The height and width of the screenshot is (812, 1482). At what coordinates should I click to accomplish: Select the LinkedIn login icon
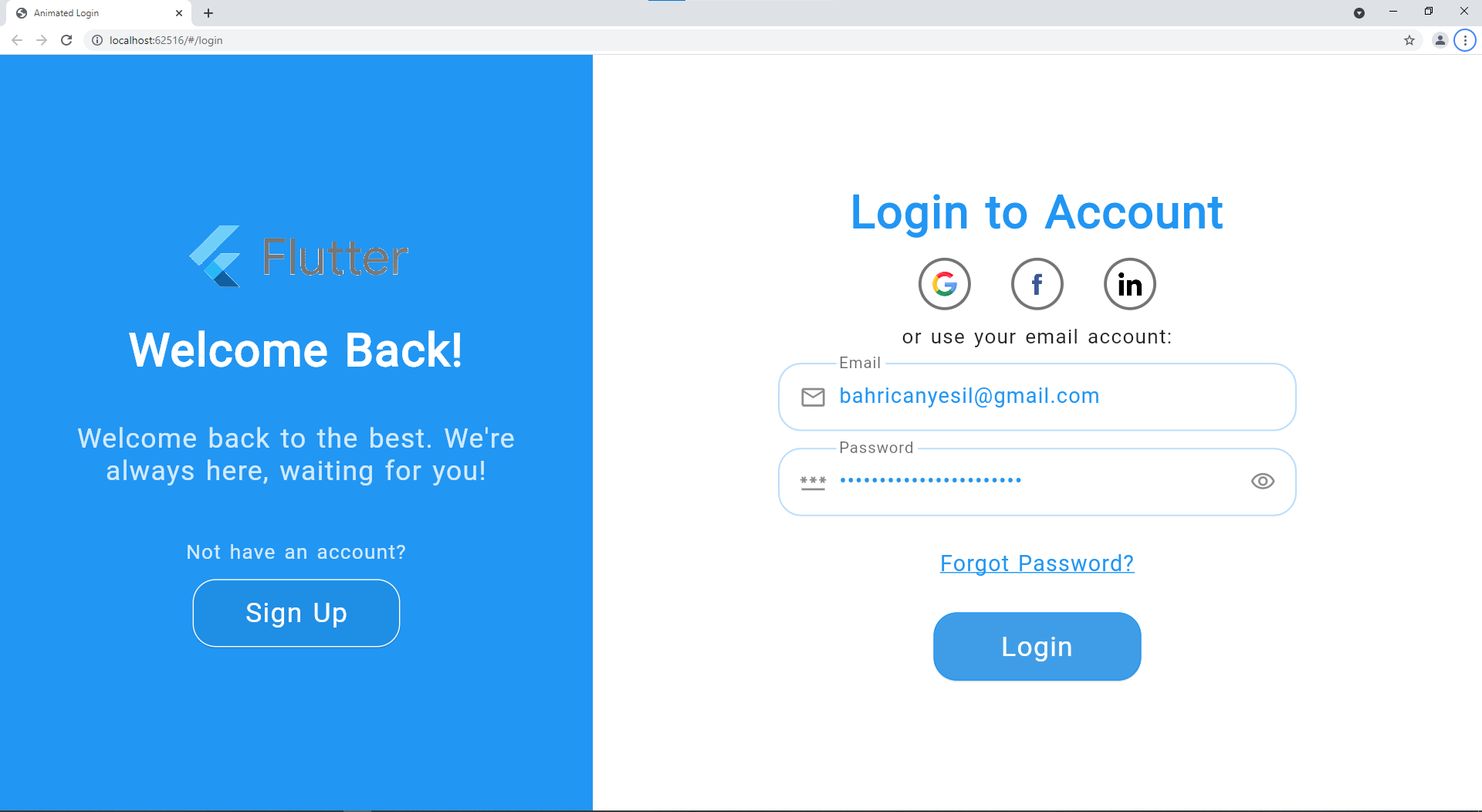click(x=1129, y=284)
